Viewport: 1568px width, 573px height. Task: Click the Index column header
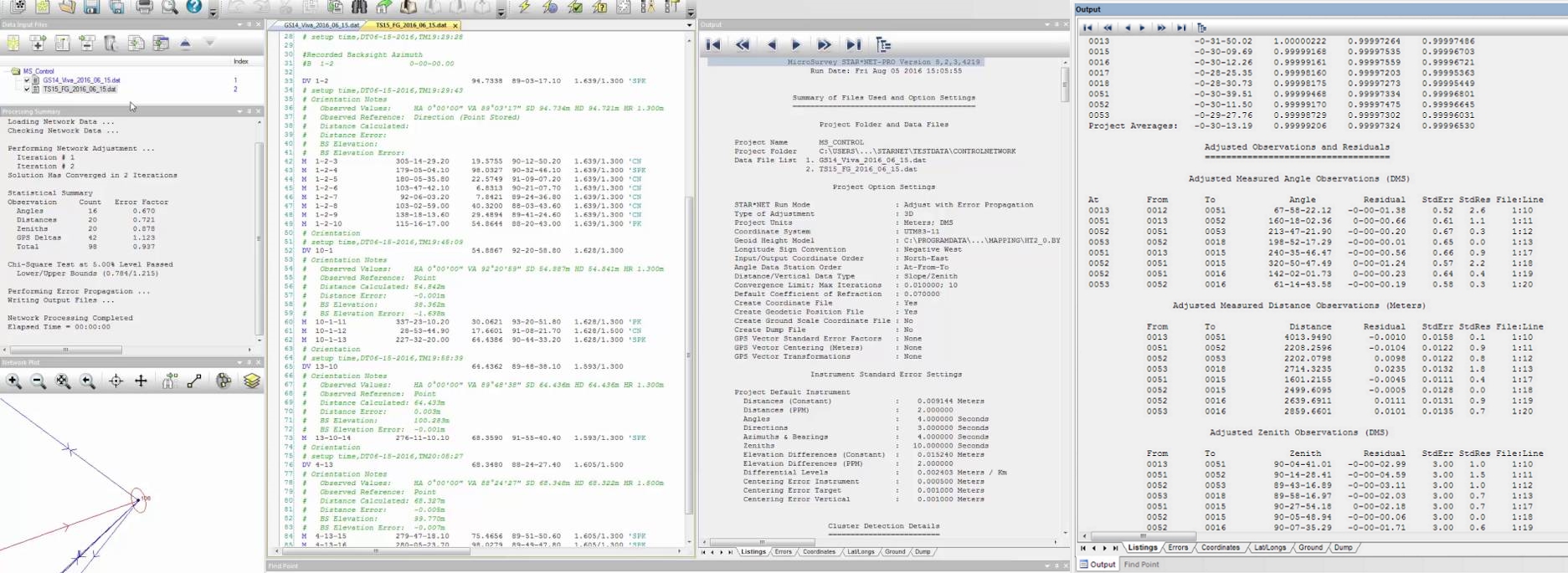[240, 61]
